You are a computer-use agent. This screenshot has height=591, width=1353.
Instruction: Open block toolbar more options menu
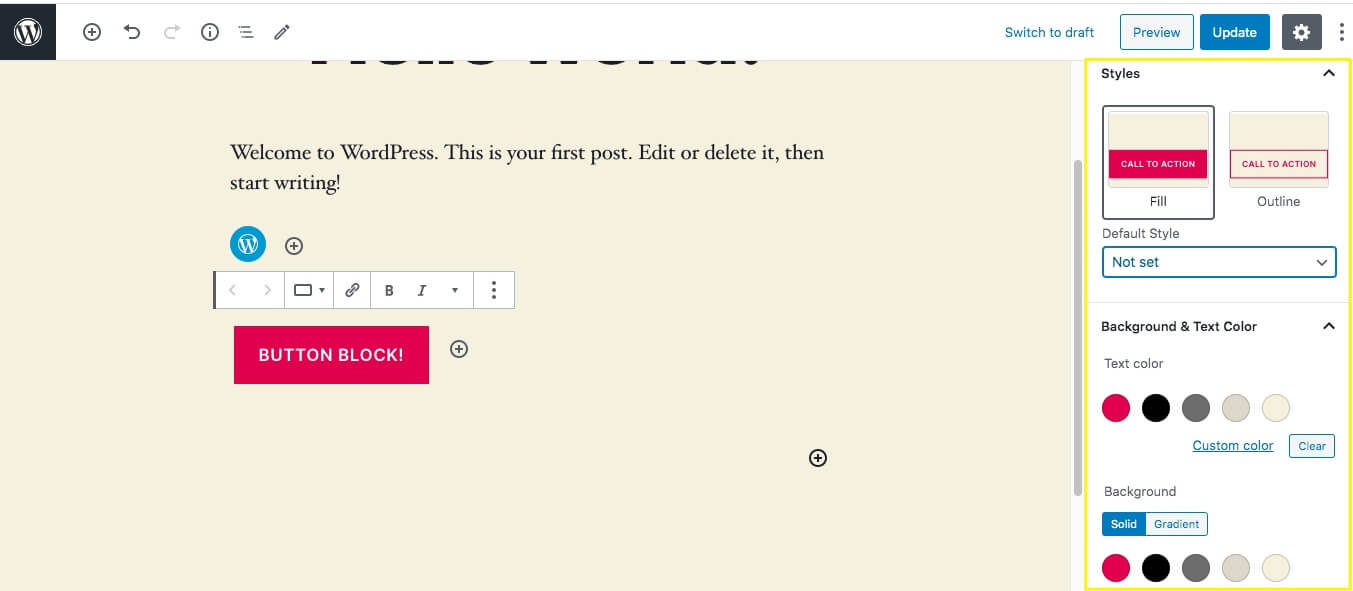coord(494,290)
